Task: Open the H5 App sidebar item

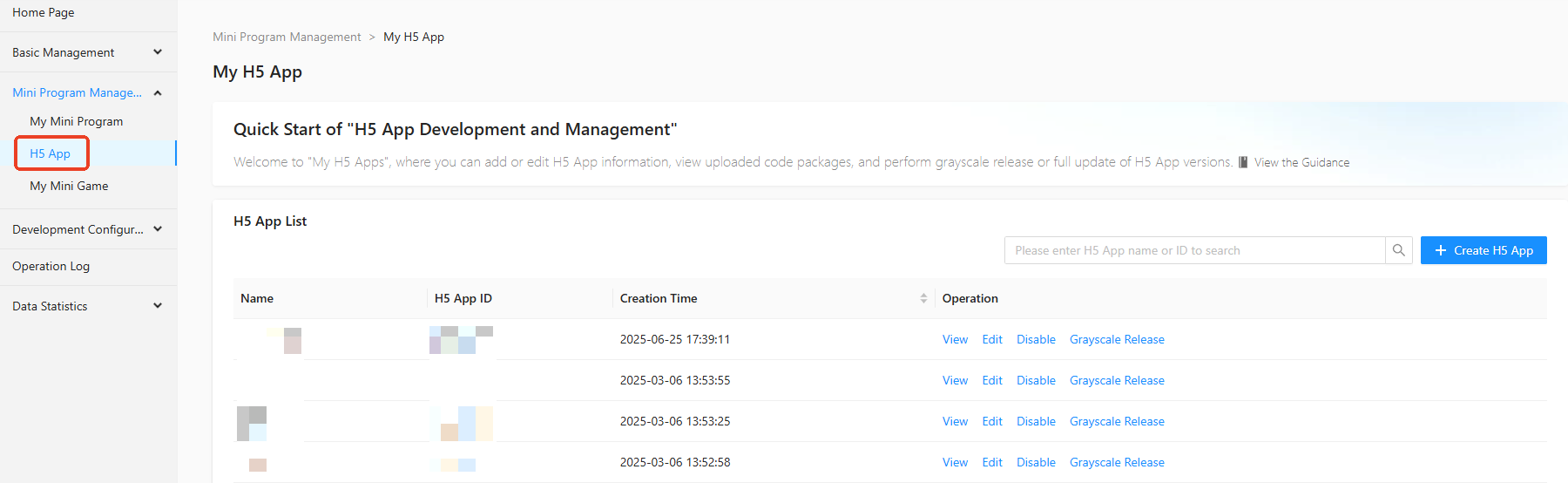Action: coord(51,153)
